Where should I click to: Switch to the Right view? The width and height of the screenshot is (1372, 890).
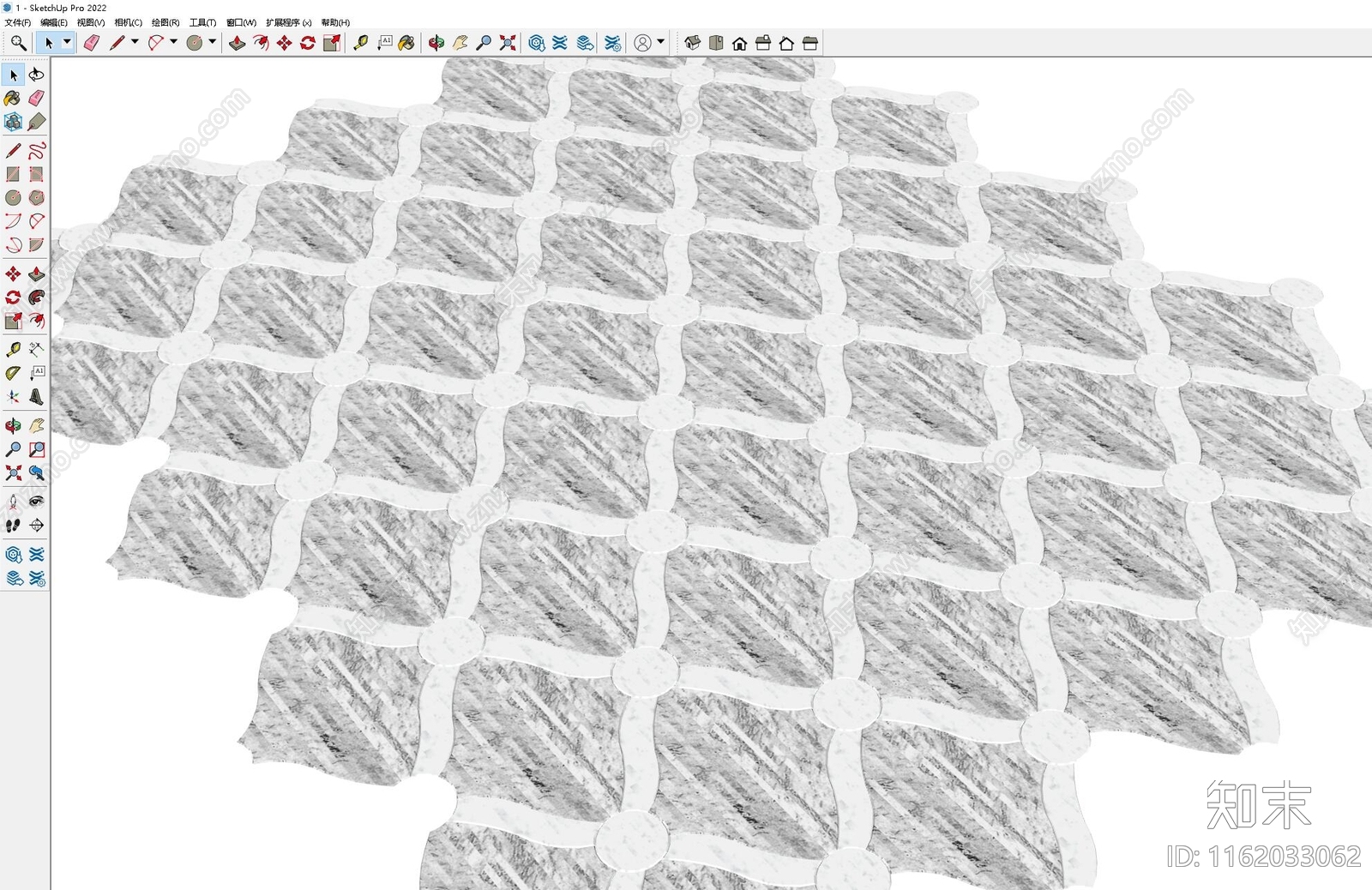point(763,43)
